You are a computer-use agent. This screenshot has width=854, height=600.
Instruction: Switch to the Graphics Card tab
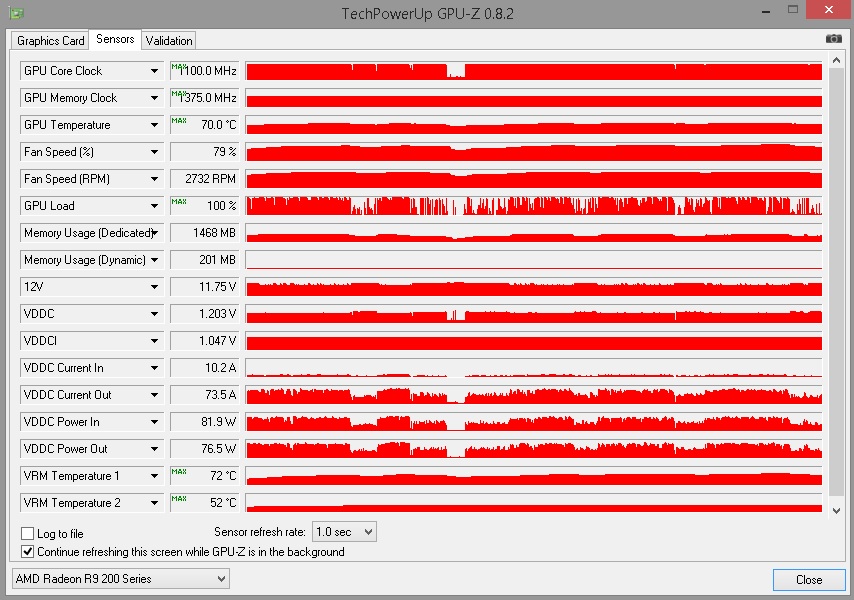click(x=50, y=41)
